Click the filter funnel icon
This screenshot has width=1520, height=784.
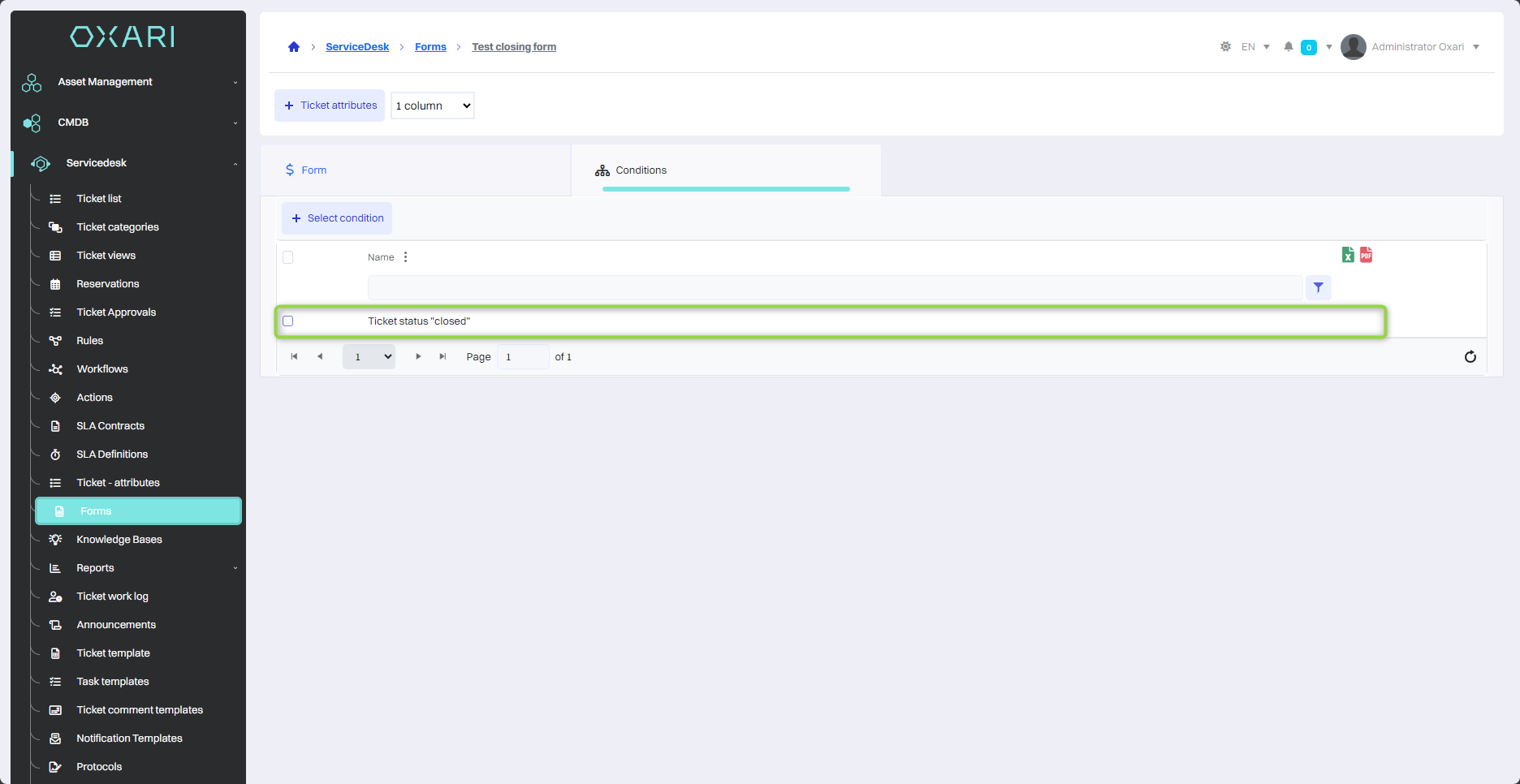click(x=1318, y=287)
